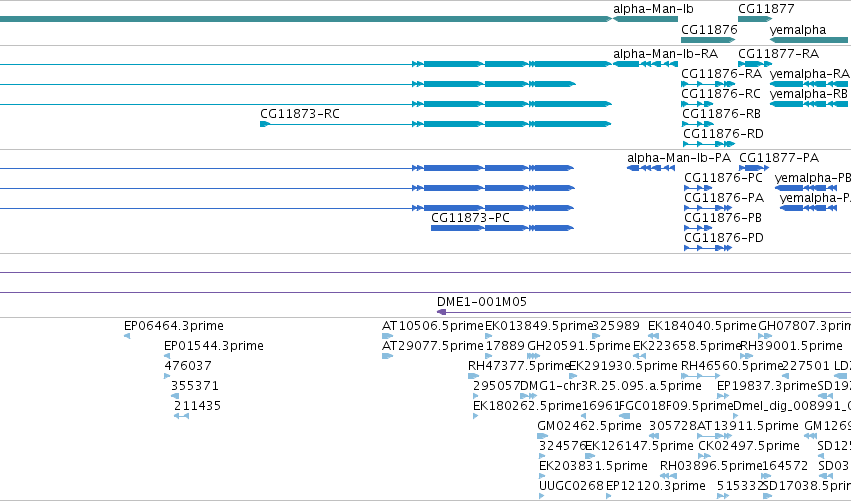851x501 pixels.
Task: Click EST EP19837.3prime label
Action: click(767, 386)
